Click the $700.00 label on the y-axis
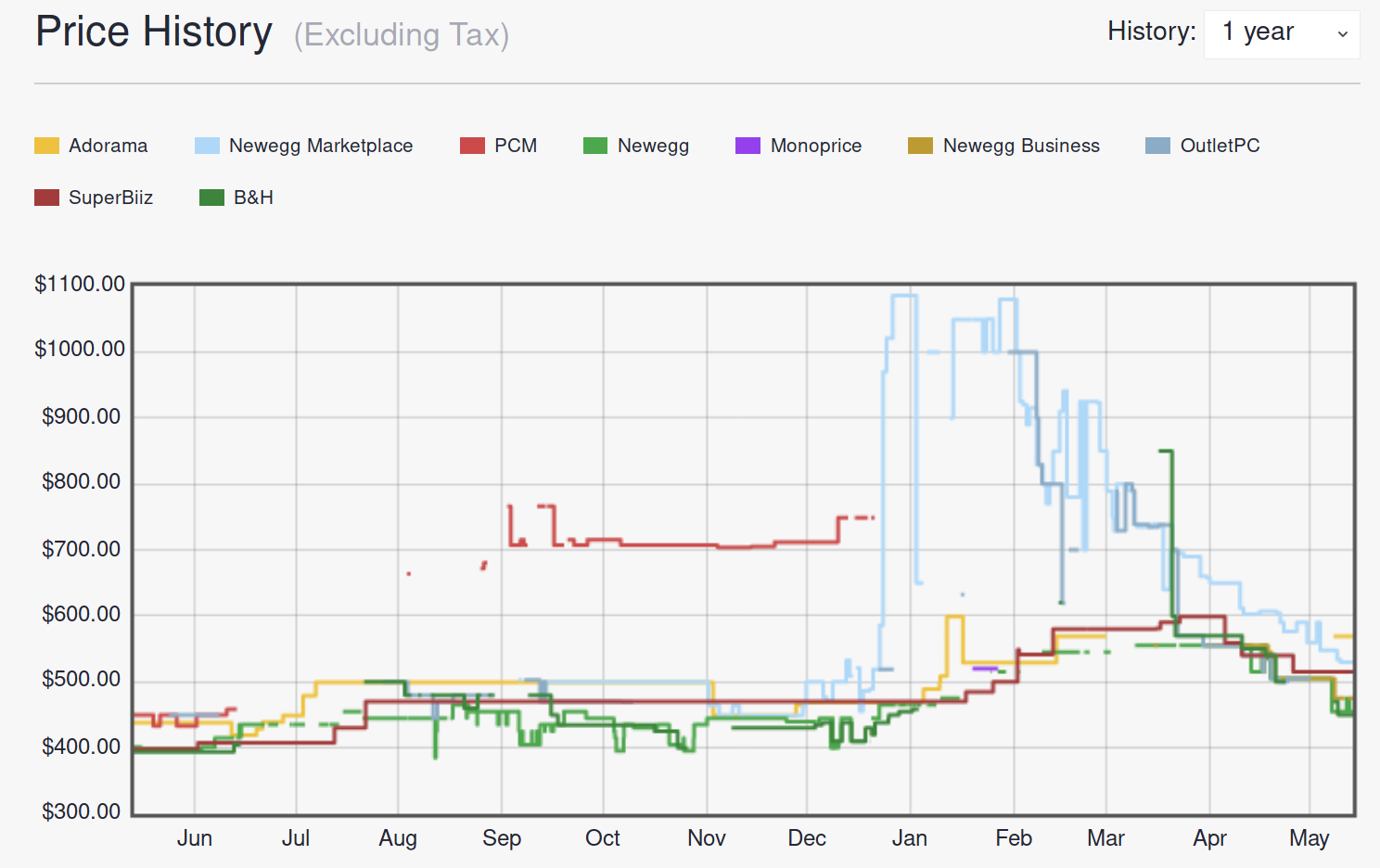 click(x=82, y=549)
